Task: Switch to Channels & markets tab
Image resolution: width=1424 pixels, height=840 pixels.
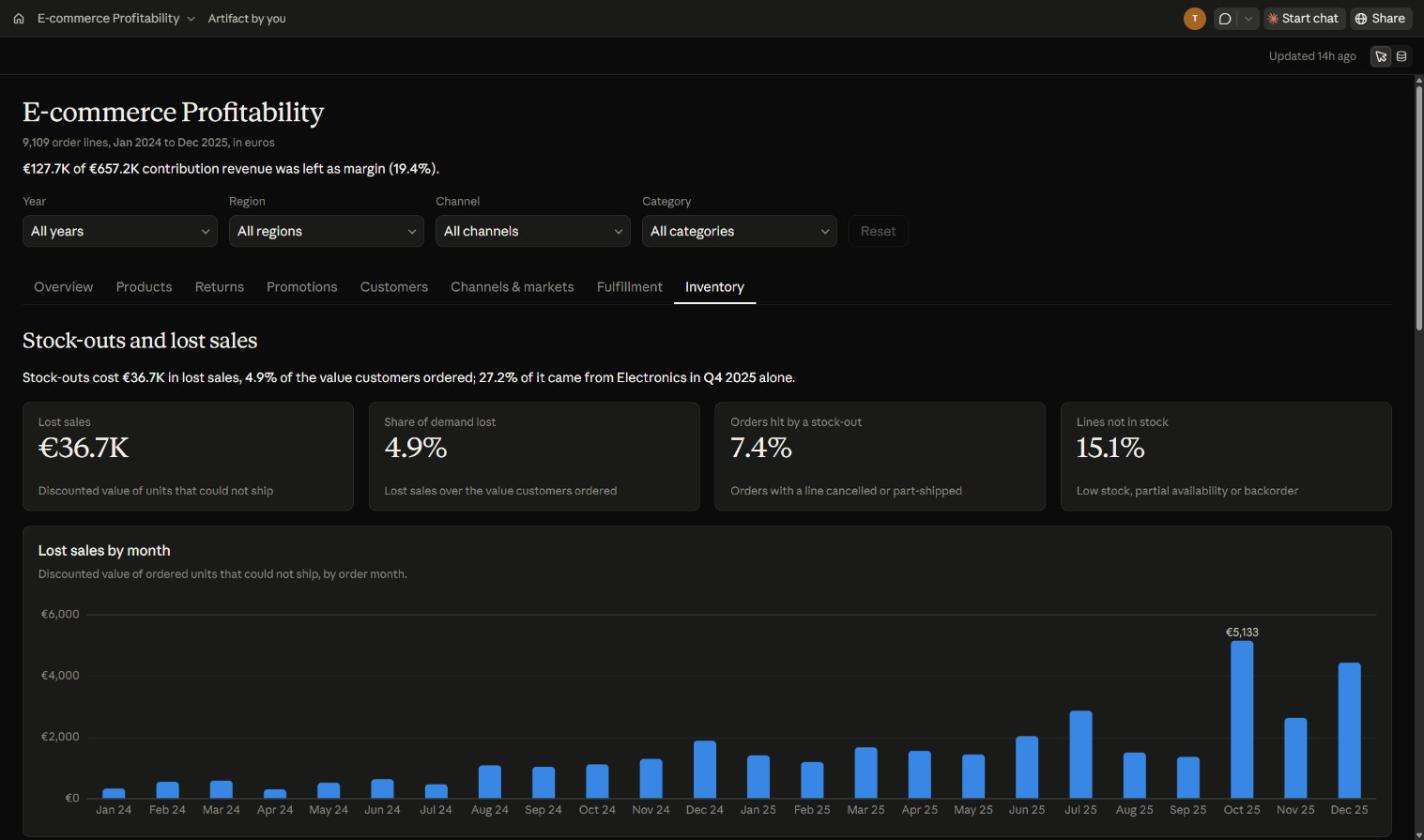Action: tap(512, 287)
